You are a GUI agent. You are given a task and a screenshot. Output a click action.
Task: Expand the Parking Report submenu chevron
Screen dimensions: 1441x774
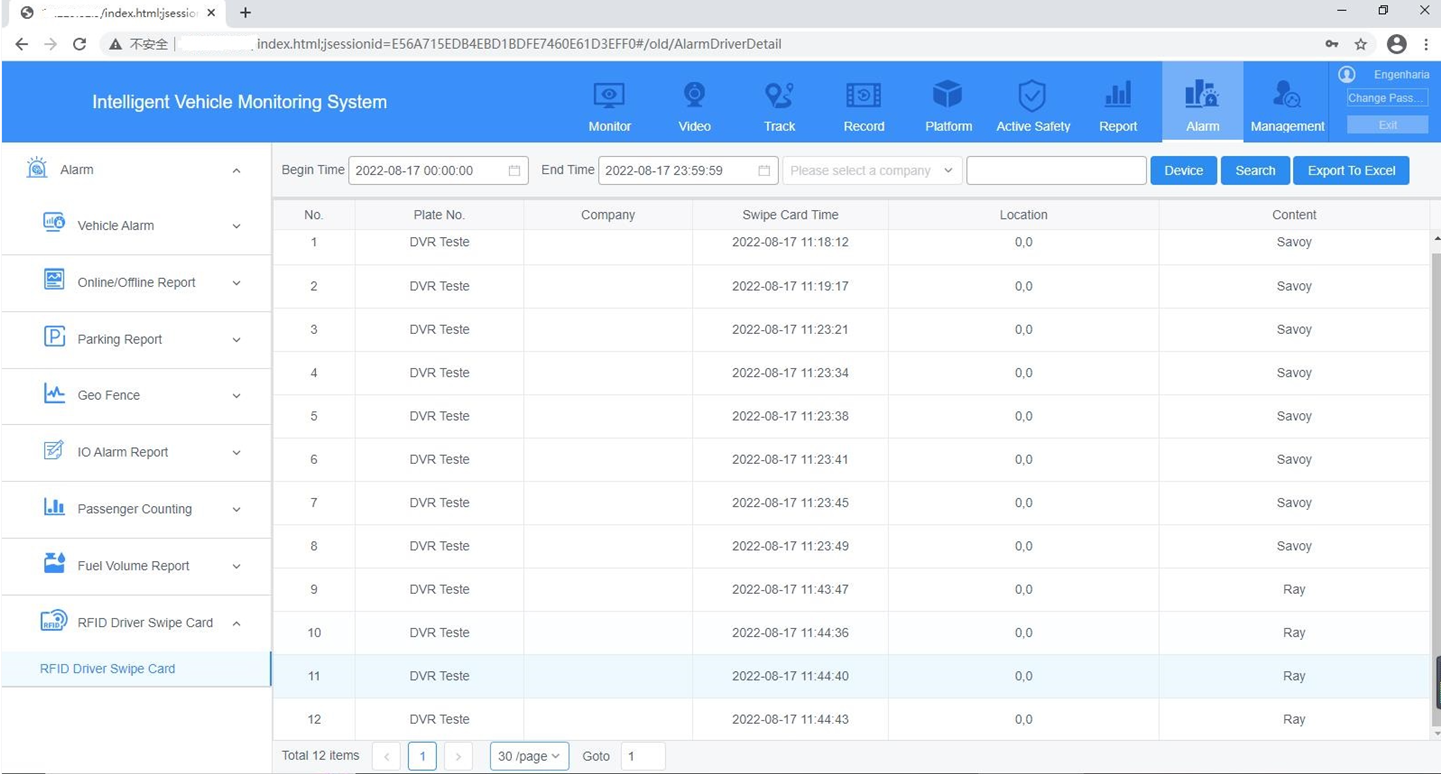tap(236, 340)
